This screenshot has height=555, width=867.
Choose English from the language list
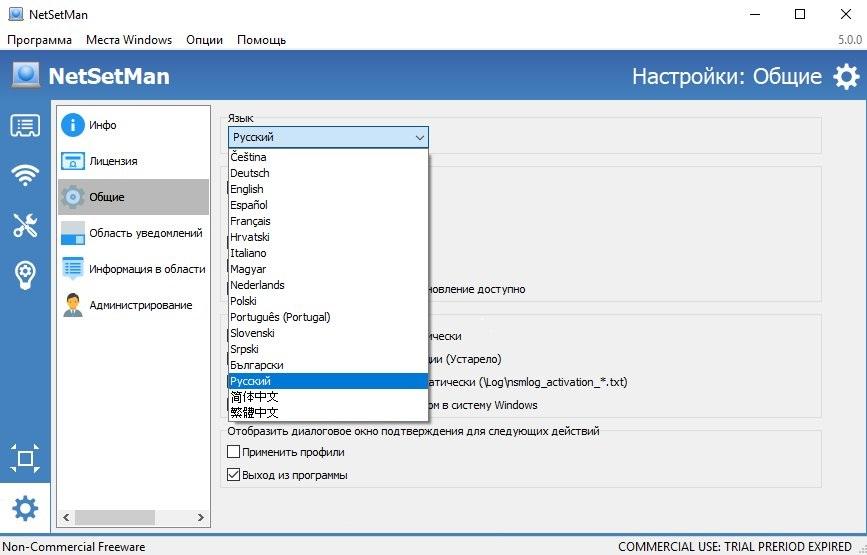click(247, 189)
